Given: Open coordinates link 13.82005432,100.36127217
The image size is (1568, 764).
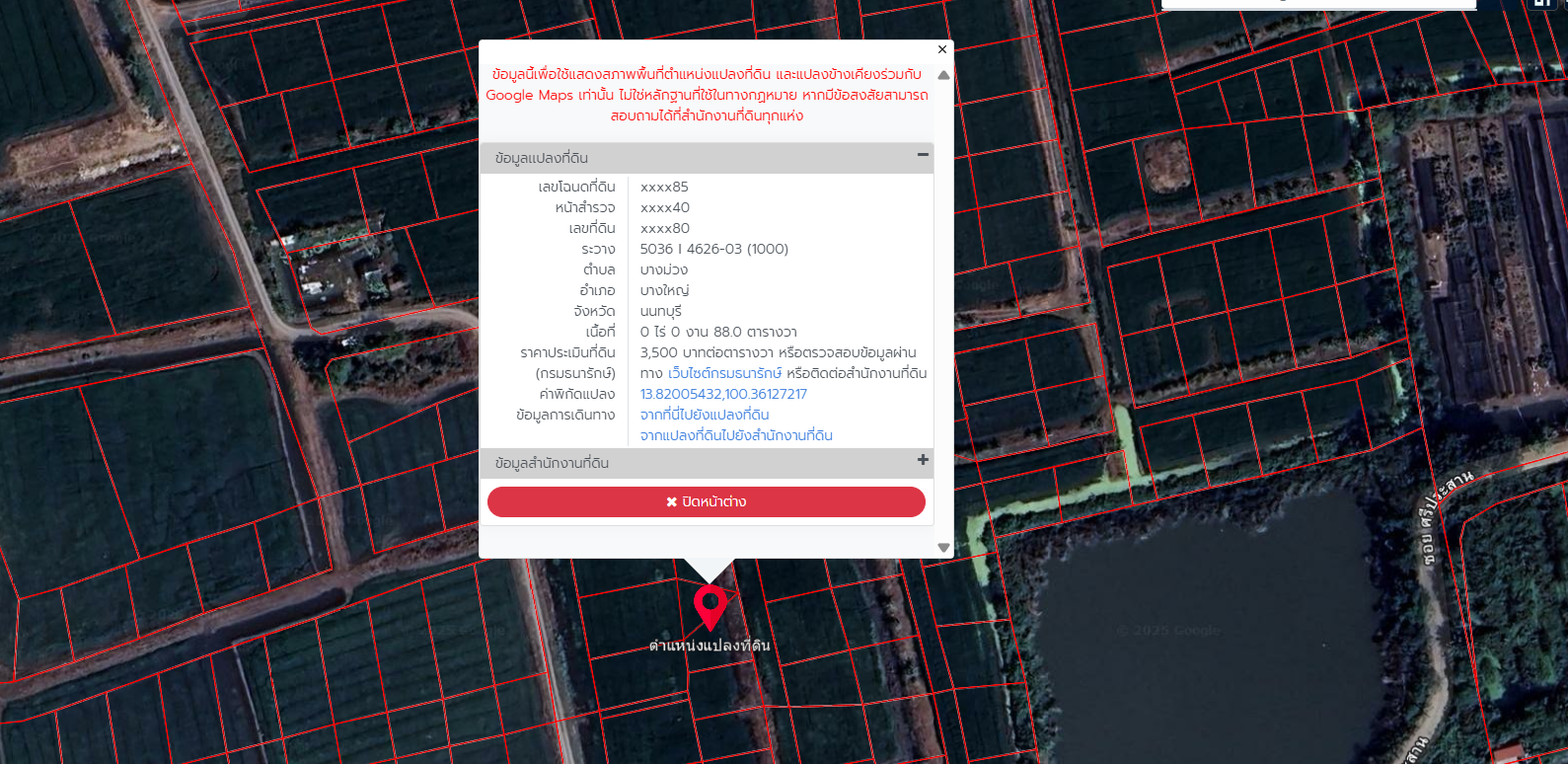Looking at the screenshot, I should coord(723,394).
